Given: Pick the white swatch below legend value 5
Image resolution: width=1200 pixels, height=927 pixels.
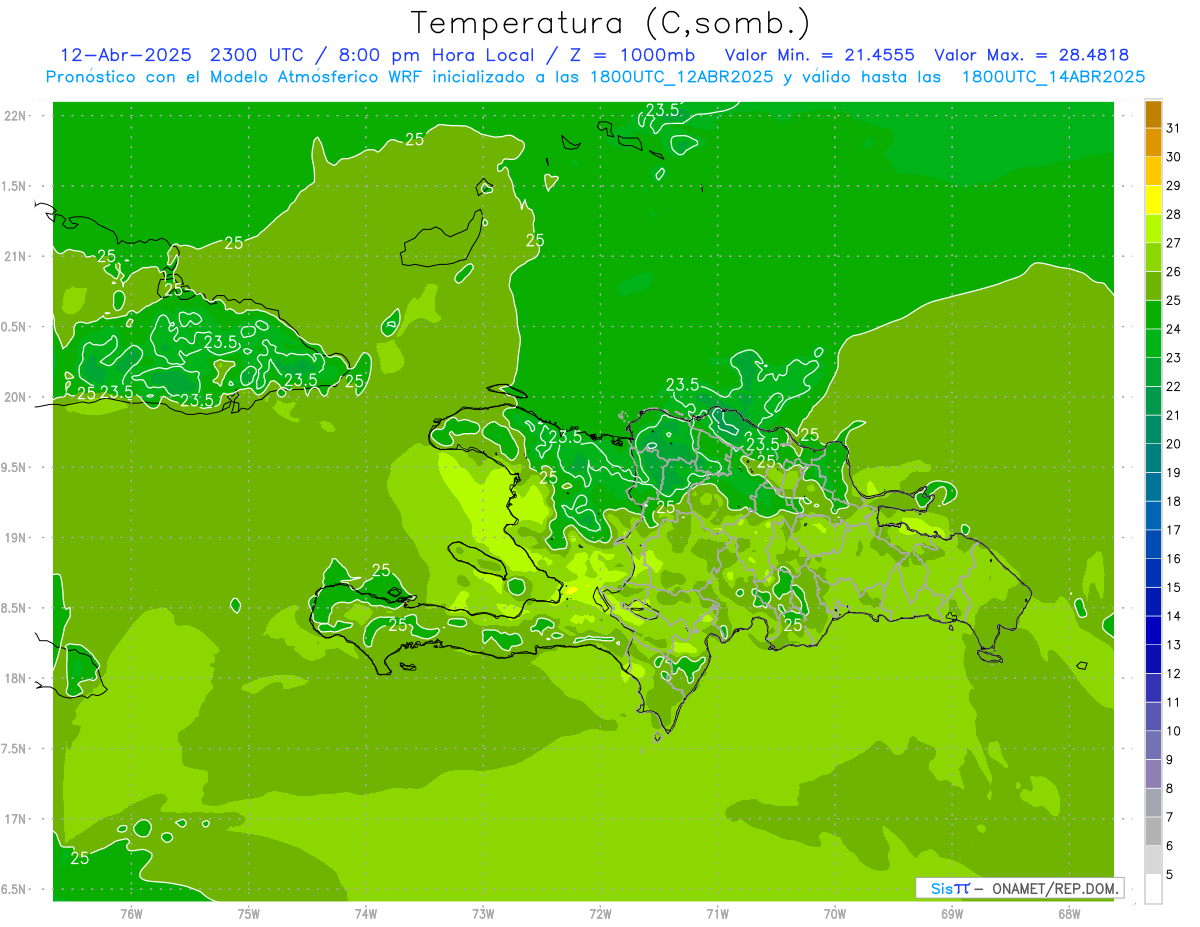Looking at the screenshot, I should pyautogui.click(x=1153, y=889).
